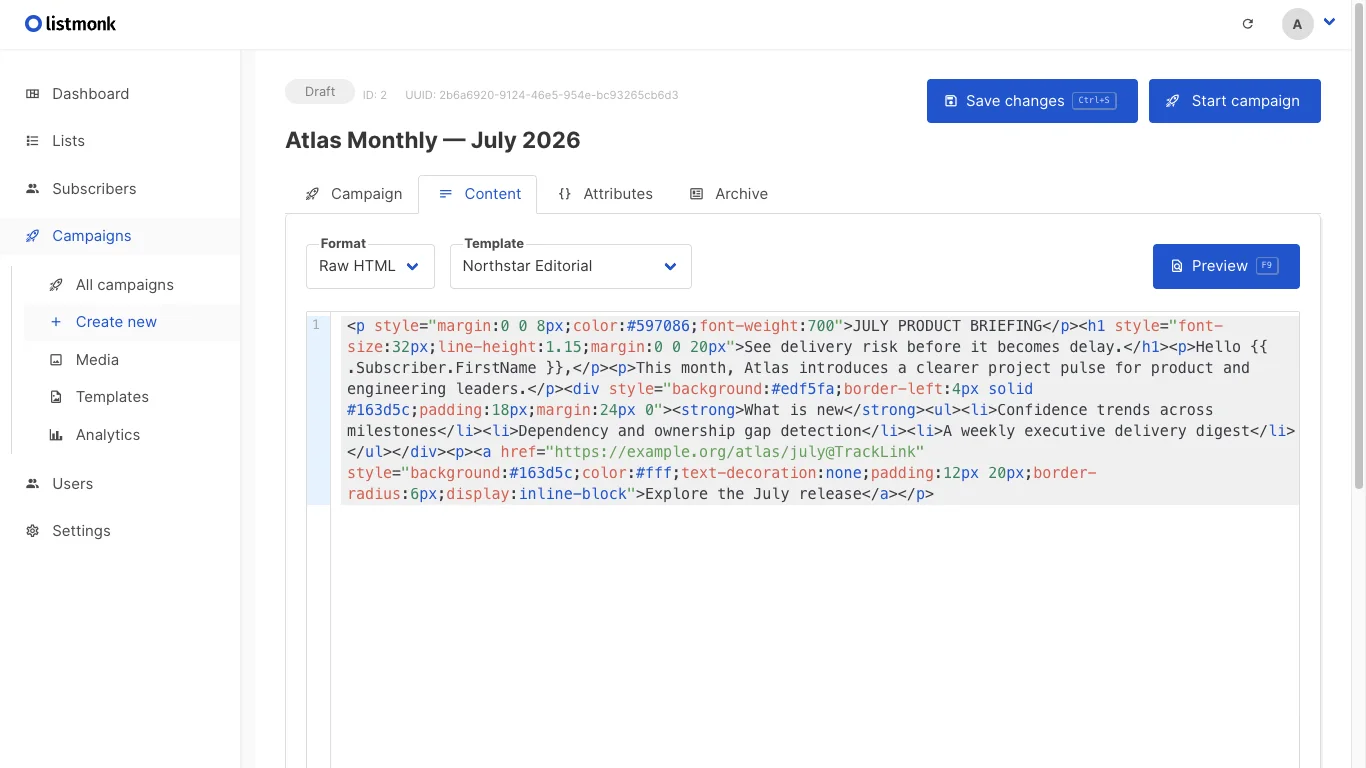This screenshot has height=768, width=1366.
Task: Click the Draft status tag
Action: pyautogui.click(x=320, y=92)
